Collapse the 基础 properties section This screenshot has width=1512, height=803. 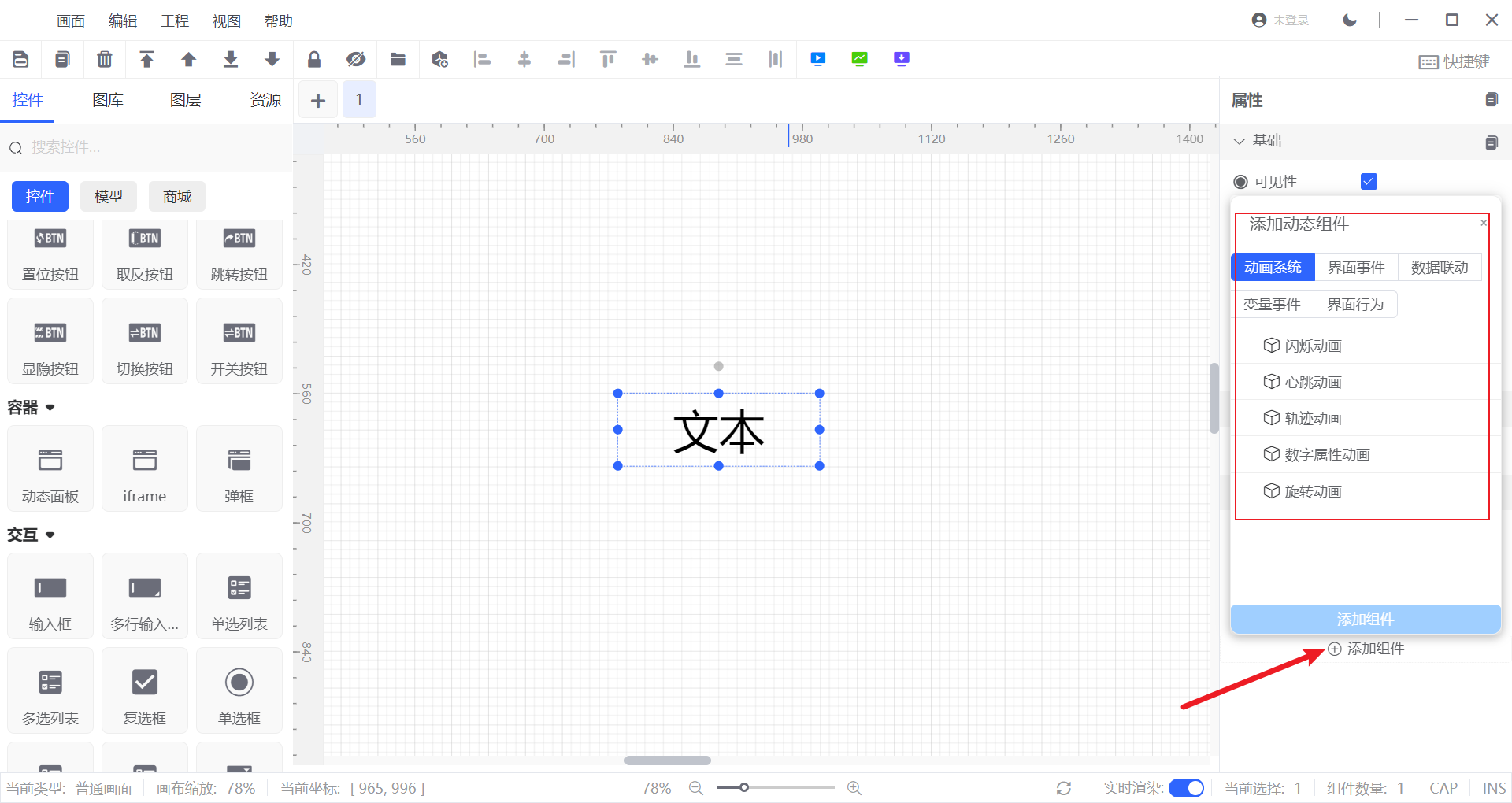click(1240, 141)
